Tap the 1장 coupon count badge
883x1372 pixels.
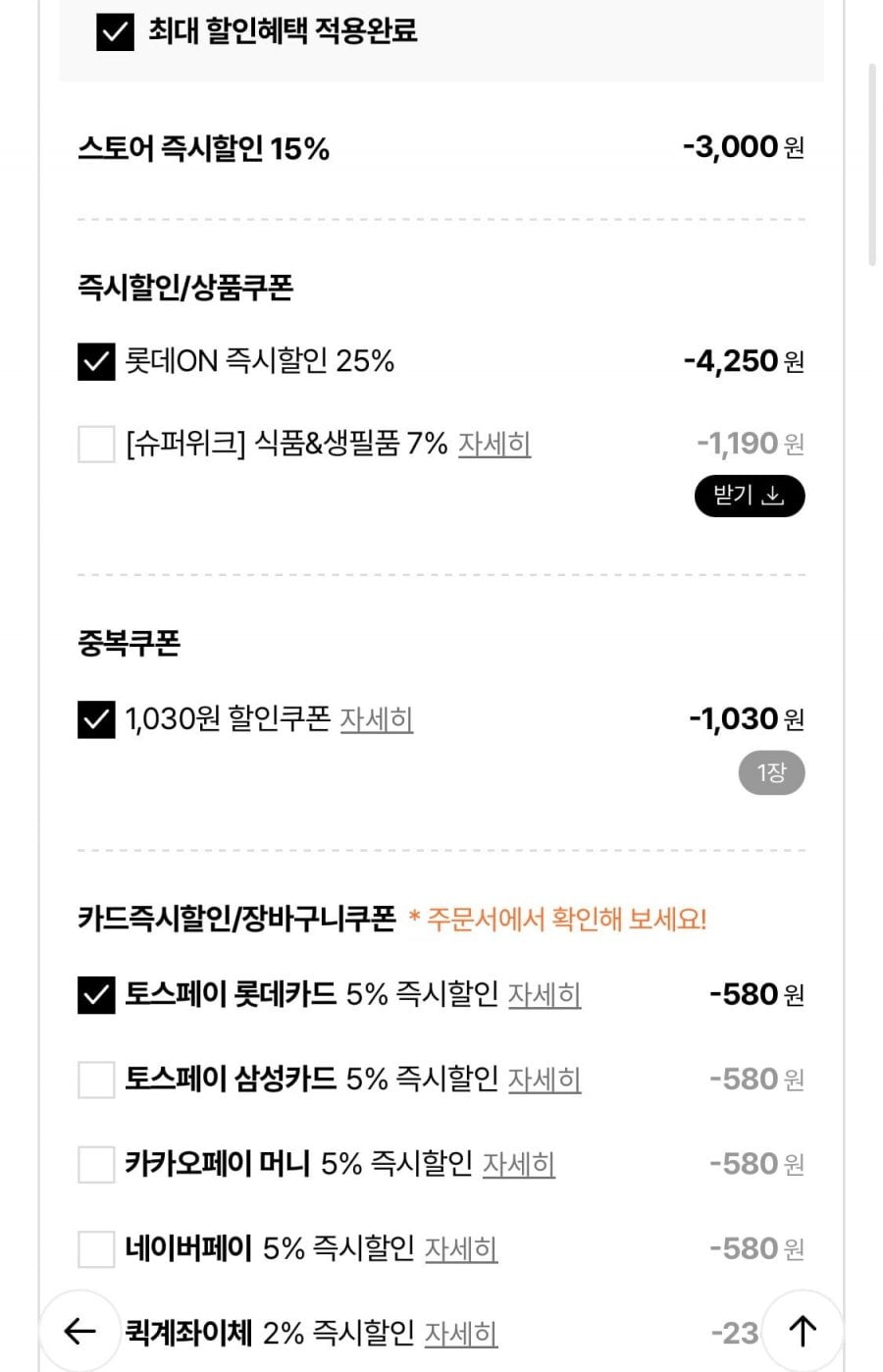coord(771,773)
